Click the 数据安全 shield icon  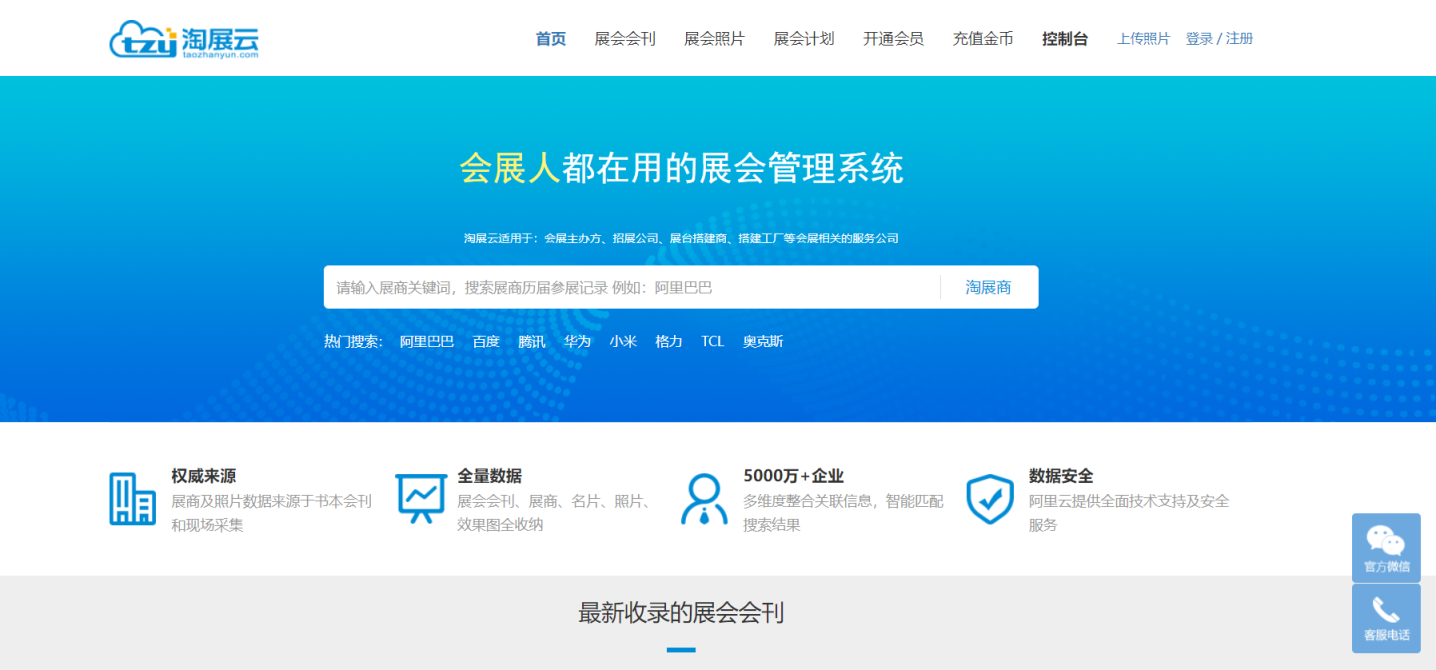pos(989,497)
